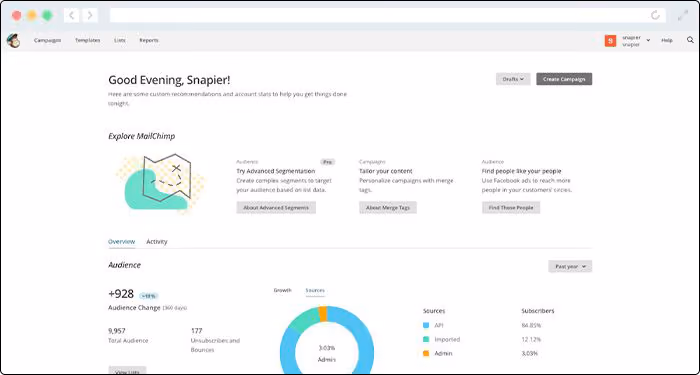Image resolution: width=700 pixels, height=375 pixels.
Task: Switch to the Activity tab
Action: coord(157,242)
